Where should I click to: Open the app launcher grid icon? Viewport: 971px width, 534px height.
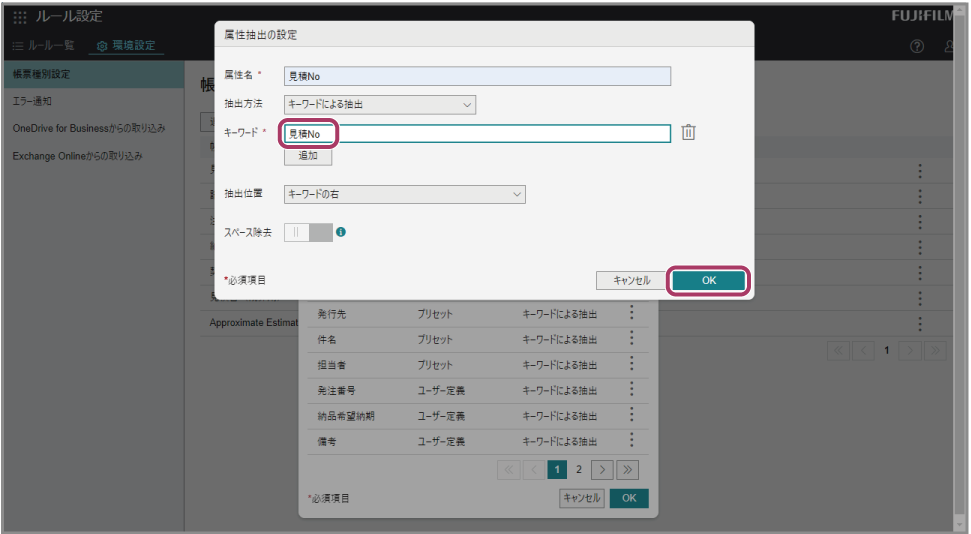[x=20, y=17]
